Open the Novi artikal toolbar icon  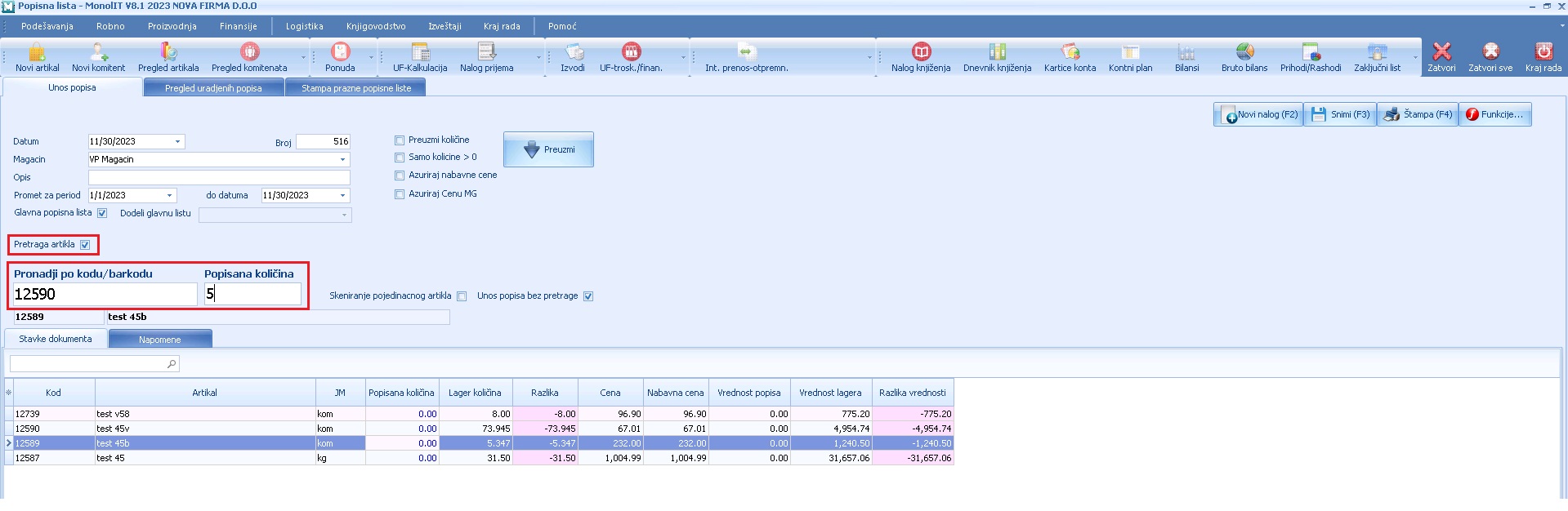[x=37, y=58]
